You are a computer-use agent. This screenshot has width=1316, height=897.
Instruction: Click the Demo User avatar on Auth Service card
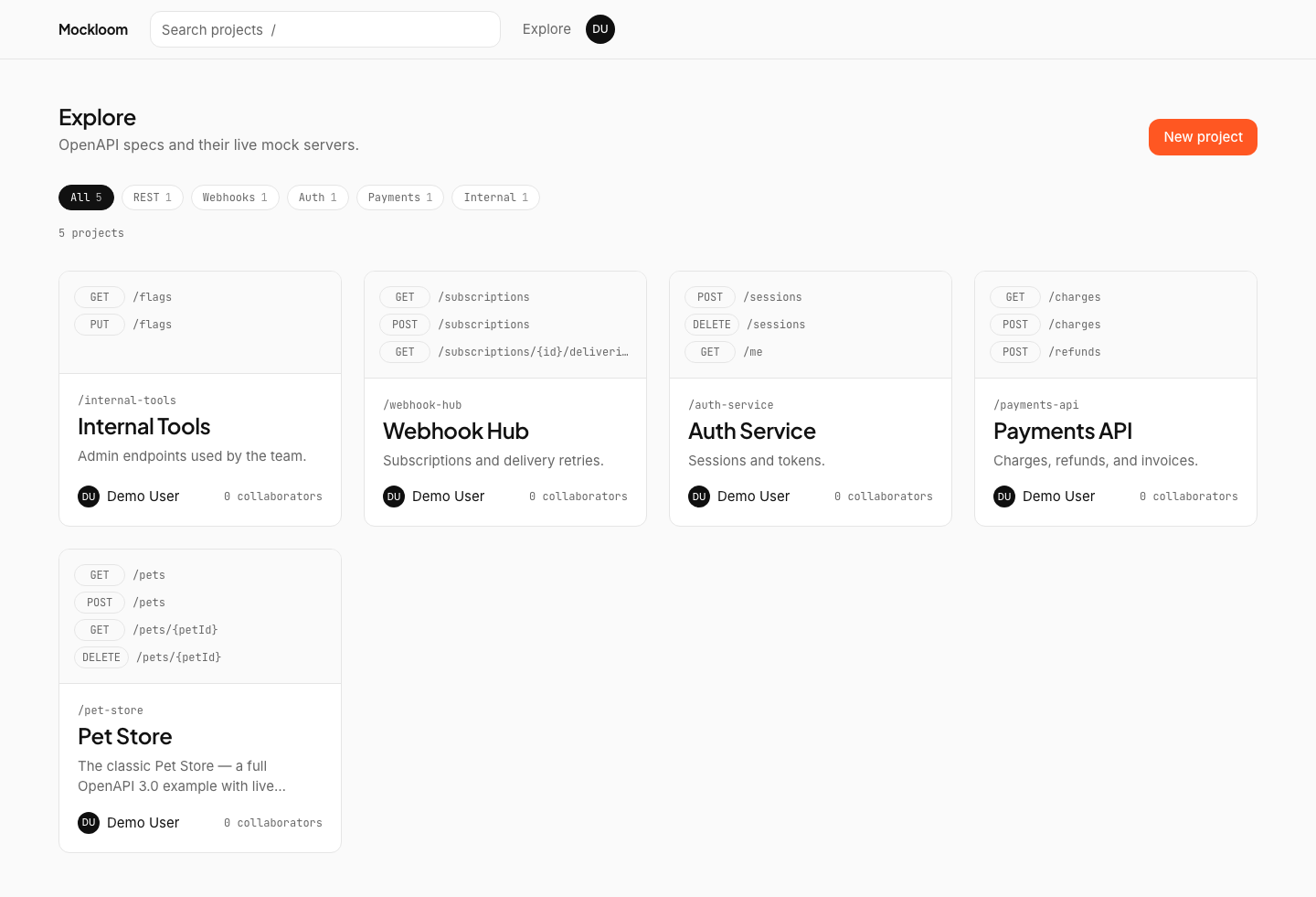(699, 497)
